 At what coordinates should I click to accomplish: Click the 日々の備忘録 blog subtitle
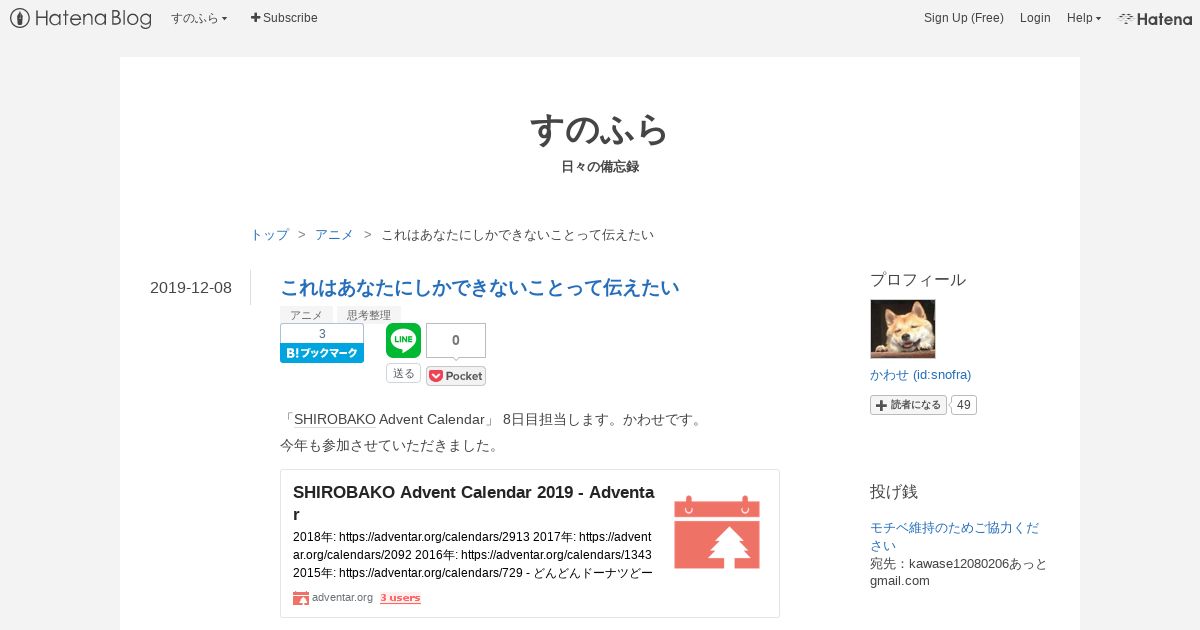click(x=600, y=167)
